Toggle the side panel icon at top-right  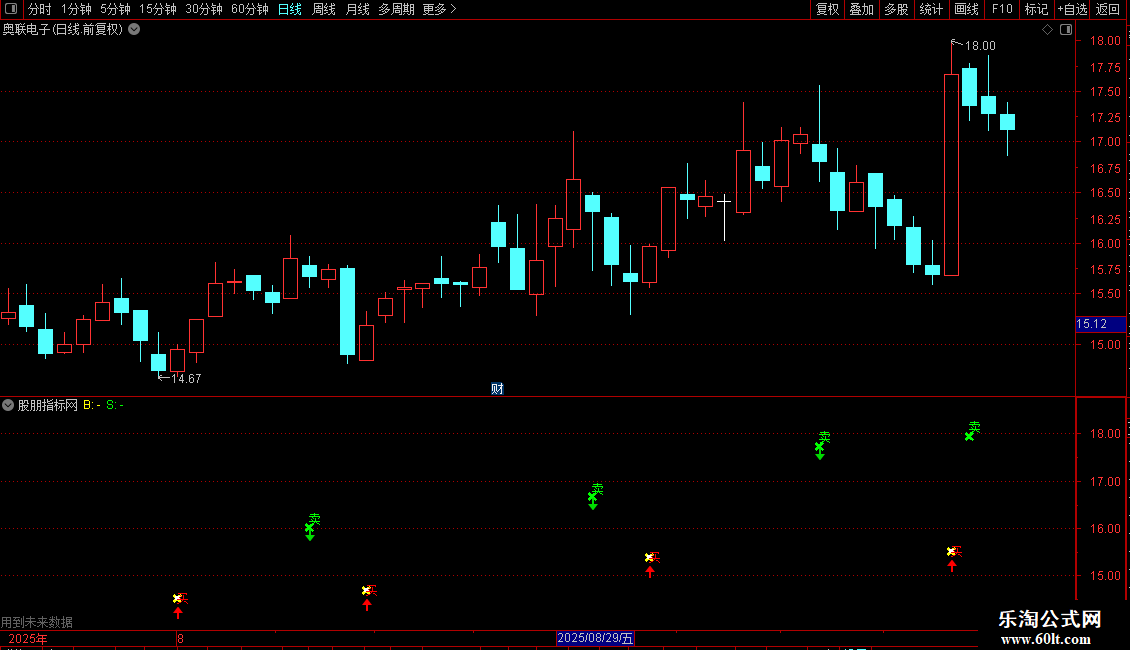[1066, 30]
